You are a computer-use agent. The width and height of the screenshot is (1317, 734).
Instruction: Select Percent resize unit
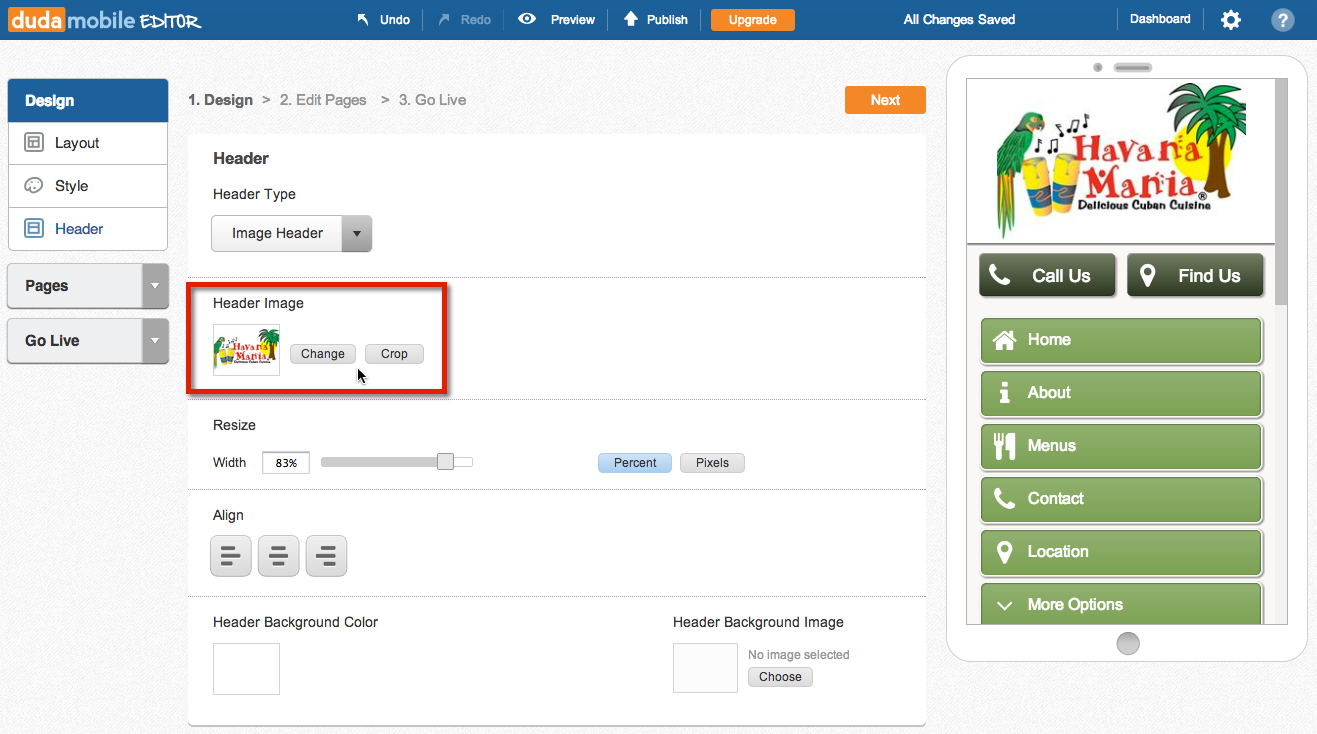click(635, 463)
